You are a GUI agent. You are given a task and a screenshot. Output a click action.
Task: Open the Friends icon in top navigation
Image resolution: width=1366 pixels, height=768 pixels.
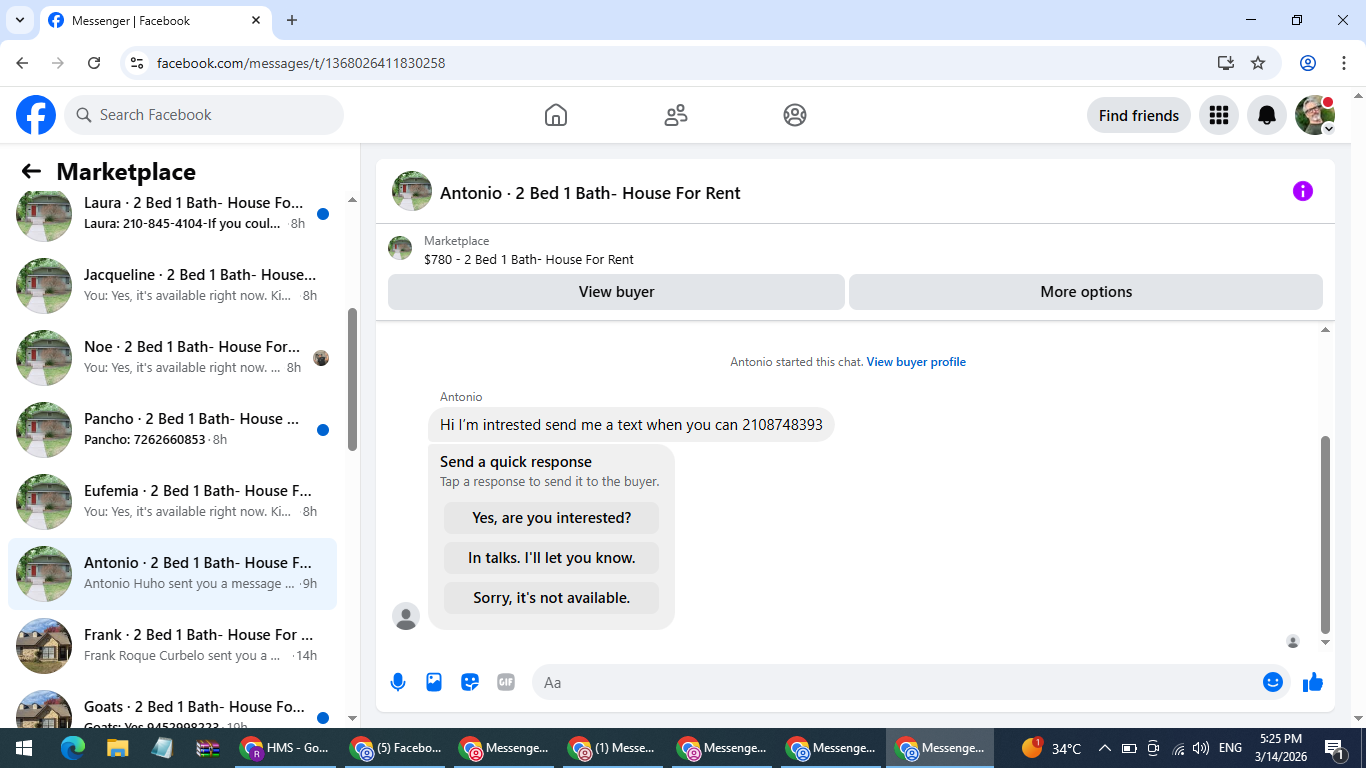click(676, 115)
